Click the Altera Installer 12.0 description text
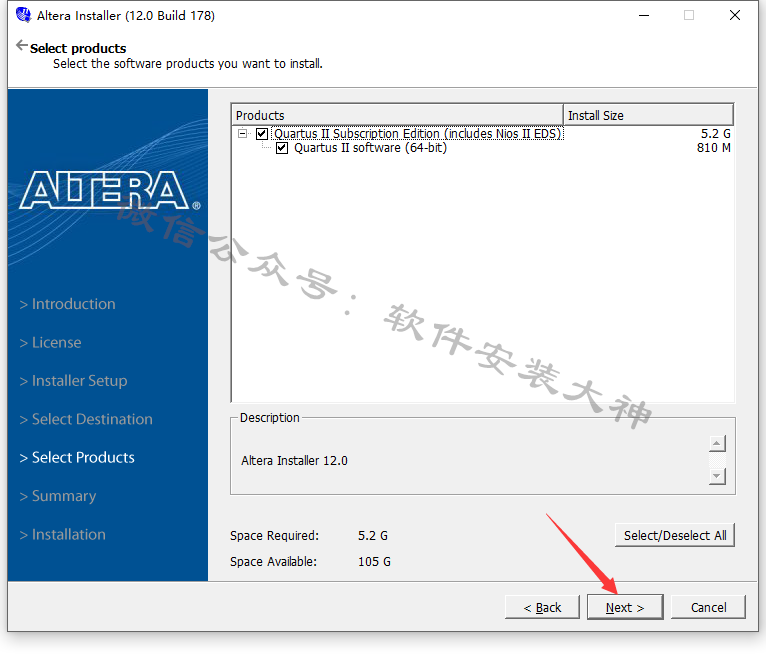 [x=294, y=461]
